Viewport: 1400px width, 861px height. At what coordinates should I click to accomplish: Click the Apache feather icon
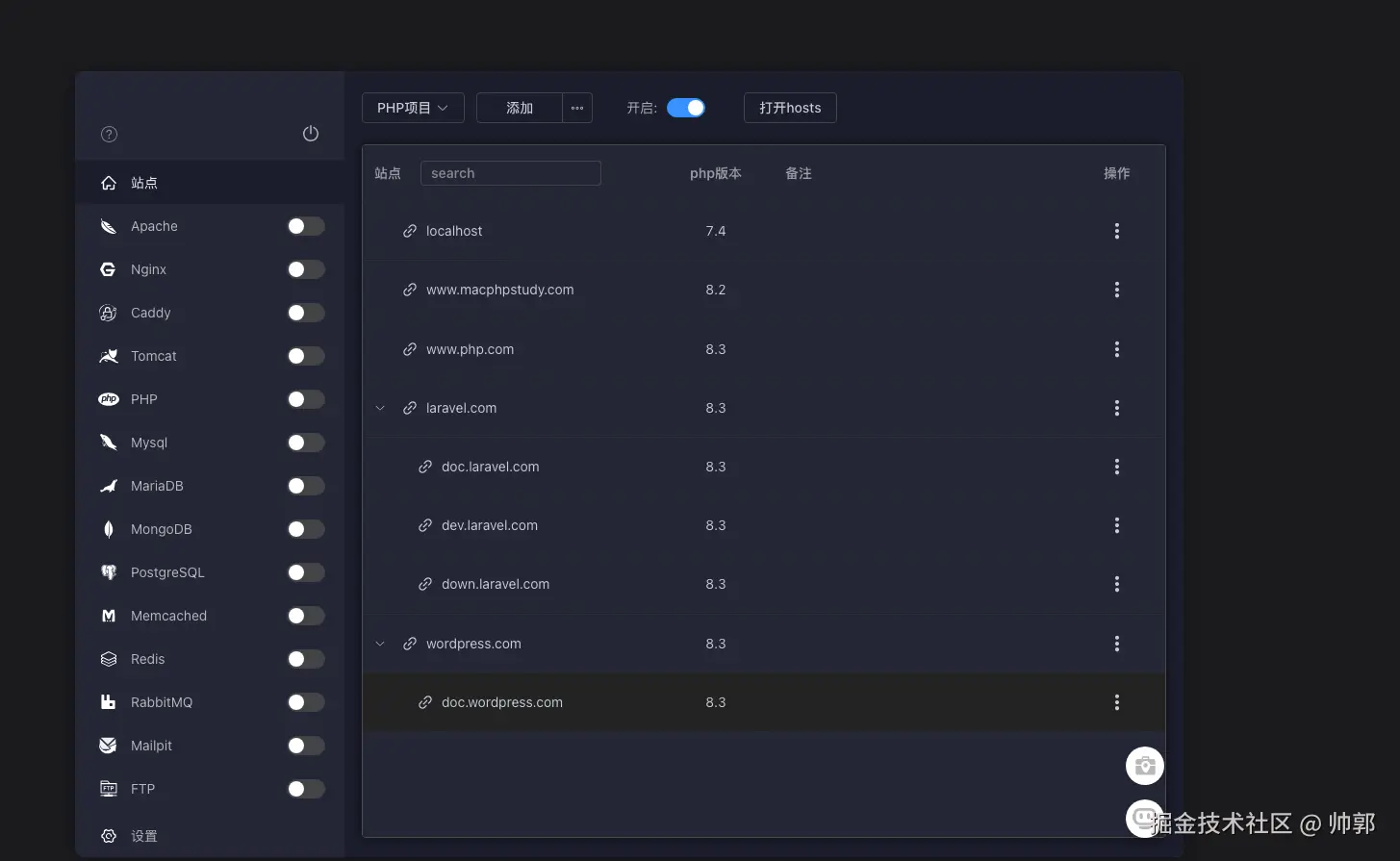point(109,226)
